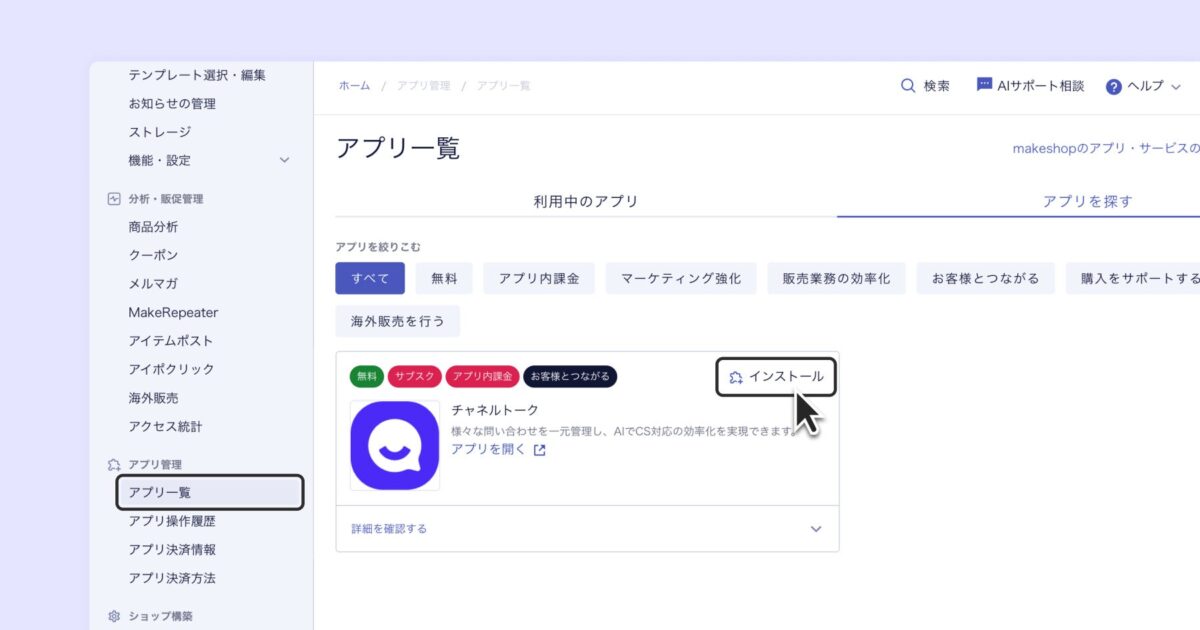Expand the 機能・設定 sidebar section
The height and width of the screenshot is (630, 1200).
284,159
